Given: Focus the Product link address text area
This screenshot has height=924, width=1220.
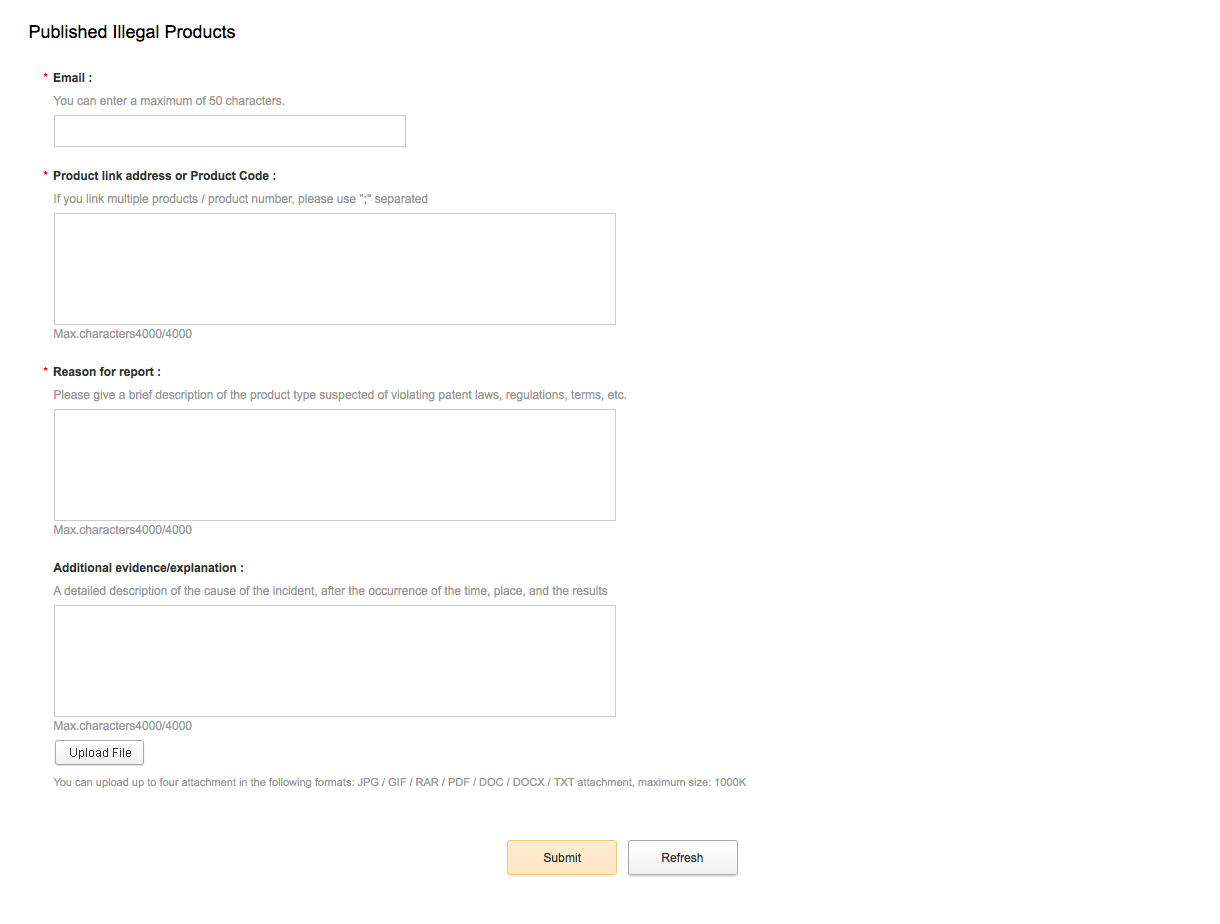Looking at the screenshot, I should [335, 269].
